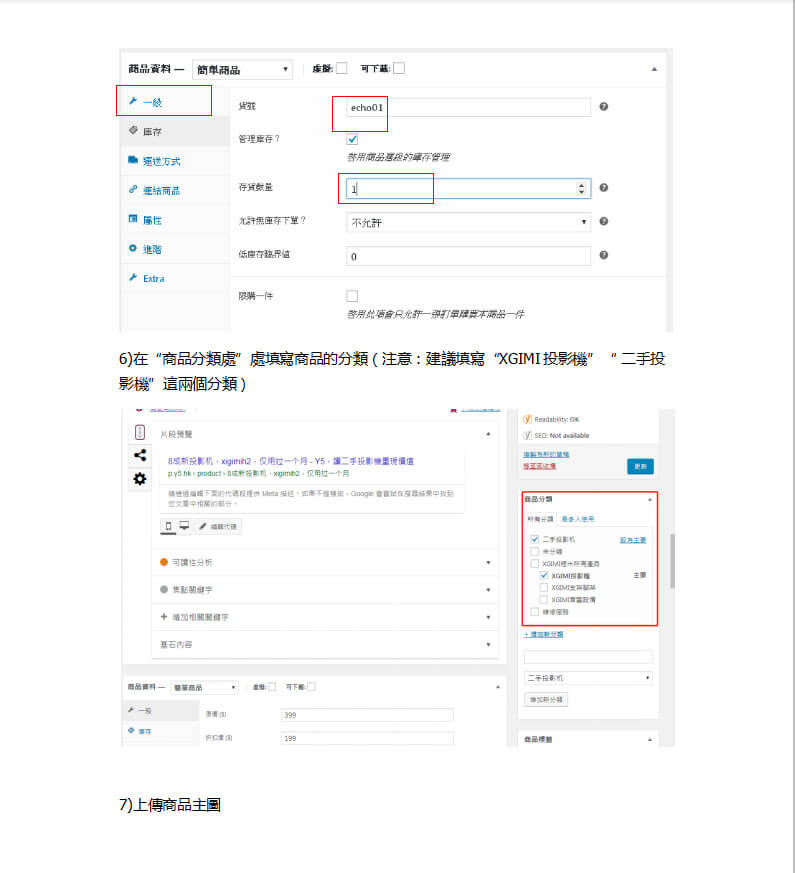Open the blue snippet title link 8成新投影机
The height and width of the screenshot is (873, 795).
click(291, 461)
